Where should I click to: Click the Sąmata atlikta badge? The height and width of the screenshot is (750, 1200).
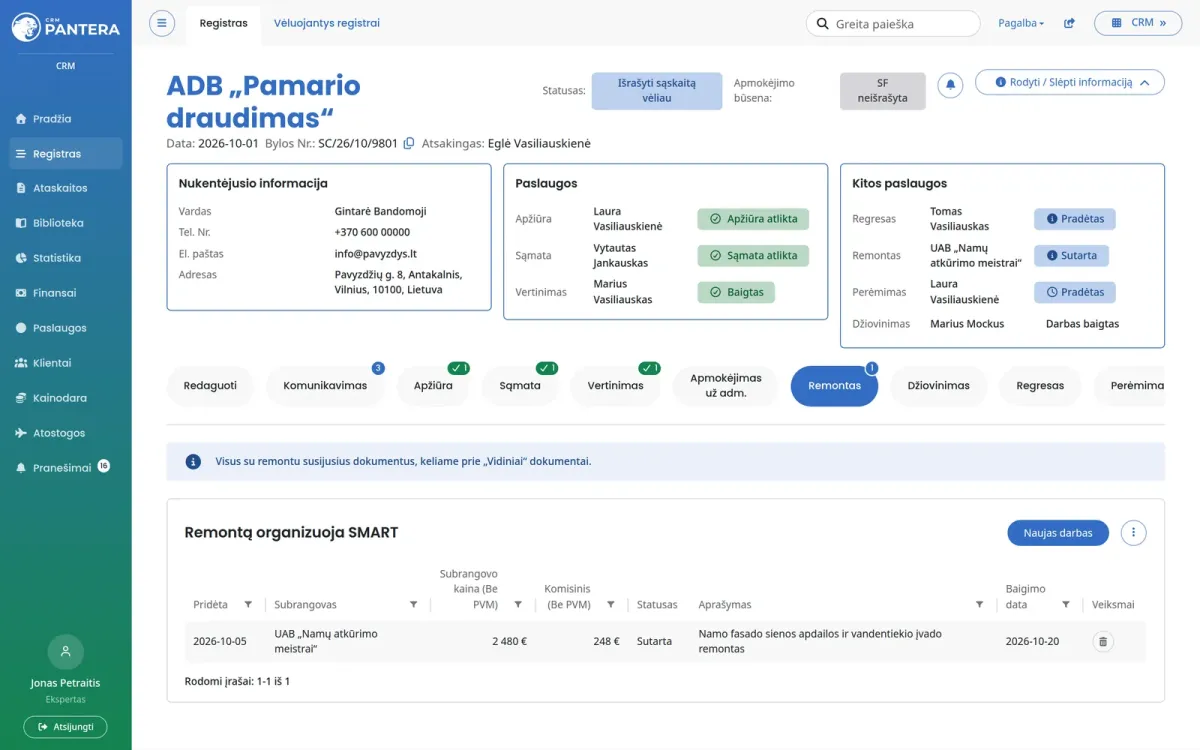point(753,256)
